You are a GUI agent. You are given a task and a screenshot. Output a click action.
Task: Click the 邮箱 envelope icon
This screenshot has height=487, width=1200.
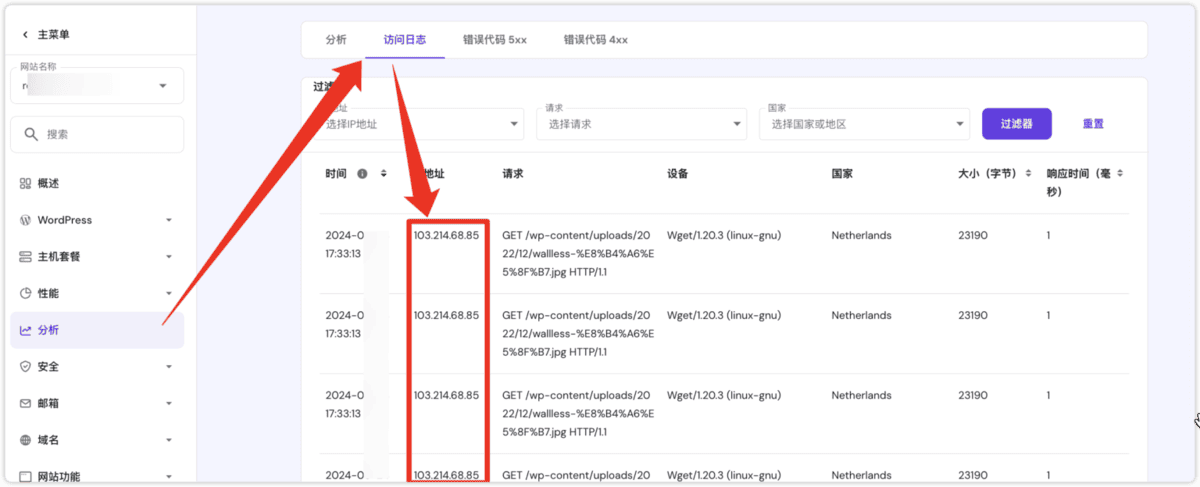coord(26,403)
